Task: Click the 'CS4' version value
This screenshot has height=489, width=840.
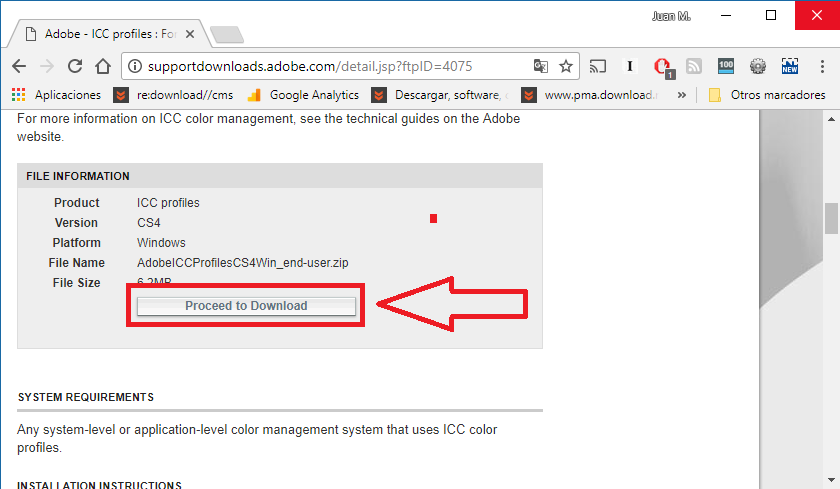Action: point(149,223)
